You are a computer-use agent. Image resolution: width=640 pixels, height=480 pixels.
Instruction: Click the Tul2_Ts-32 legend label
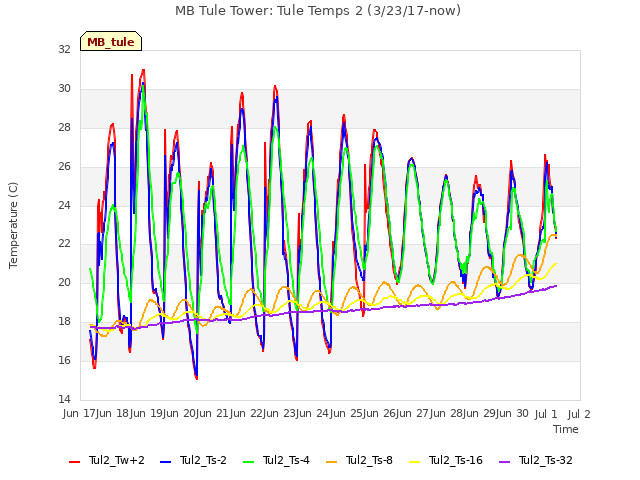click(x=546, y=460)
